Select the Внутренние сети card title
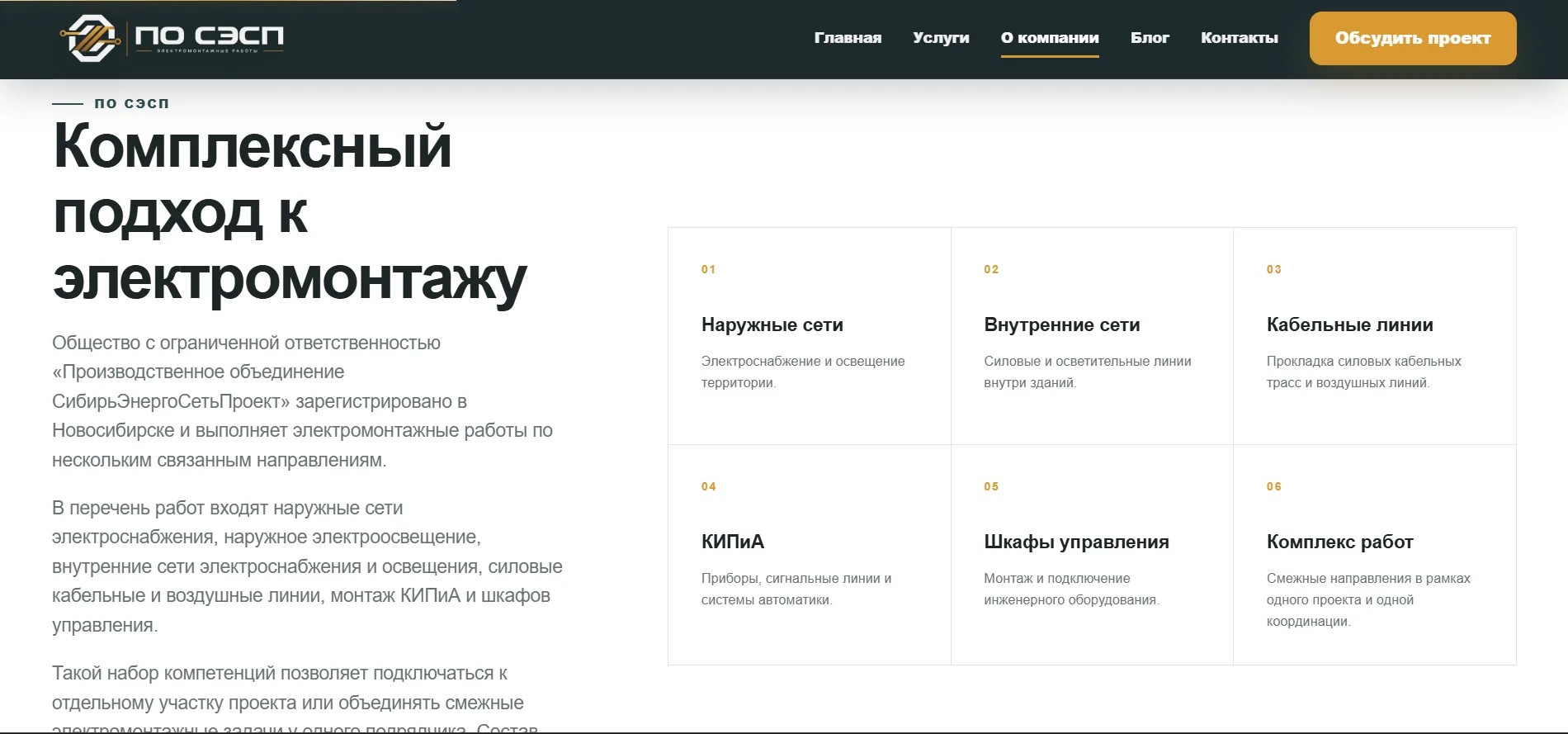1568x734 pixels. coord(1062,325)
